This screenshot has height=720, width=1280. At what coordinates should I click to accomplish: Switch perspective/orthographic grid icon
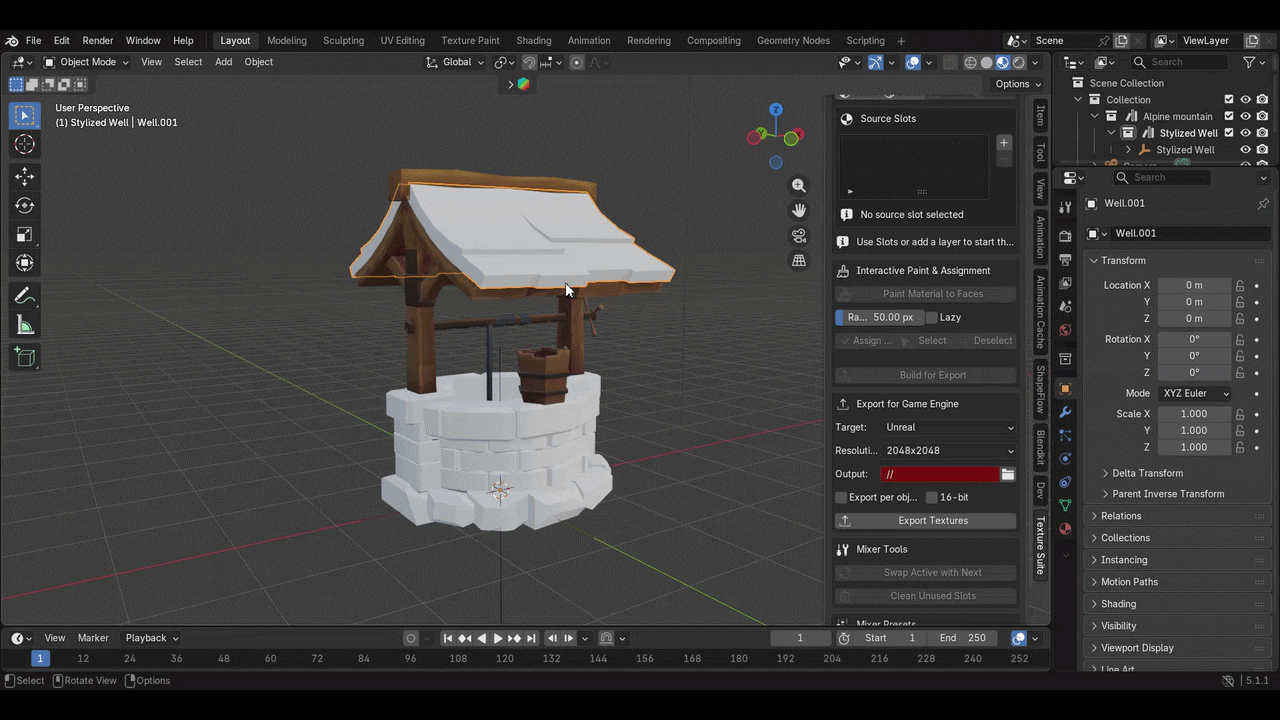click(x=799, y=261)
